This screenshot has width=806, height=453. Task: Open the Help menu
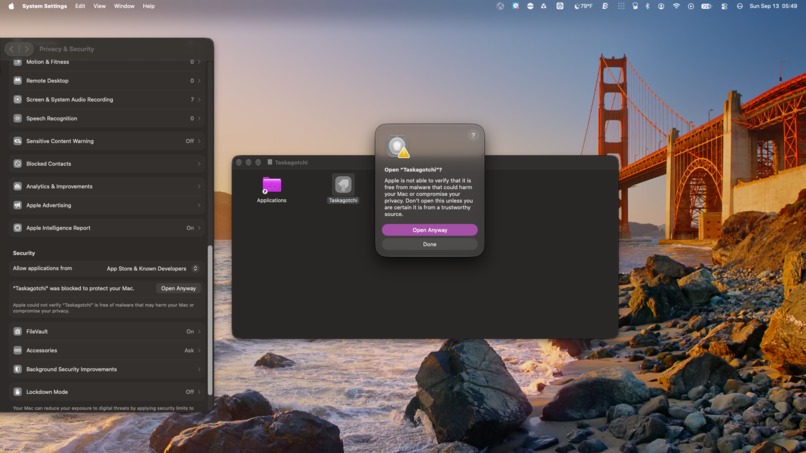[149, 6]
